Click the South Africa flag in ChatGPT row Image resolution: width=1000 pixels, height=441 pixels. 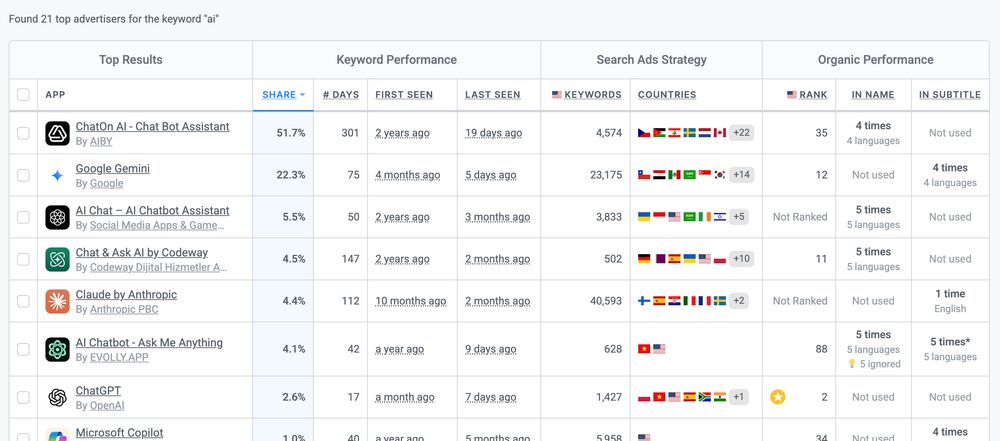[705, 397]
